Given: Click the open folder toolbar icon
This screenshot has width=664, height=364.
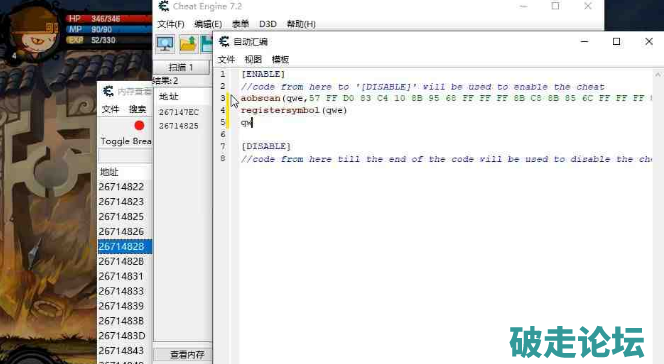Looking at the screenshot, I should click(x=188, y=44).
